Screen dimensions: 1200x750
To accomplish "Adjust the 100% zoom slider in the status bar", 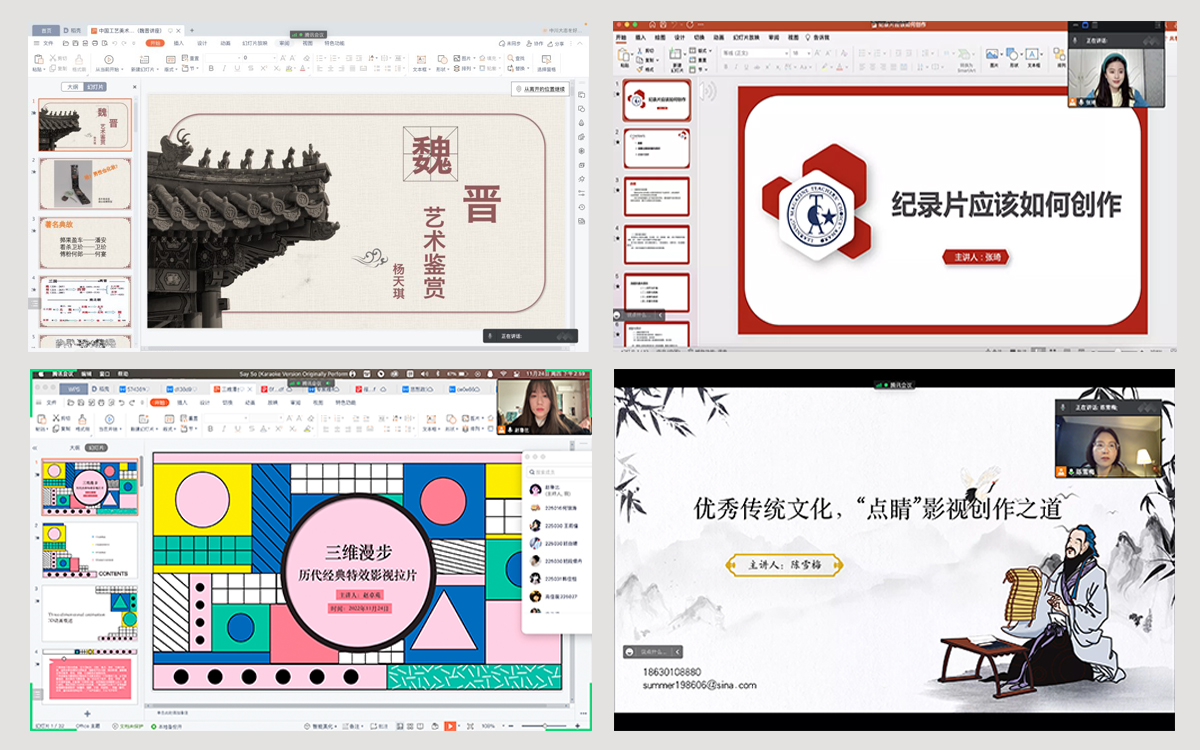I will [x=545, y=725].
